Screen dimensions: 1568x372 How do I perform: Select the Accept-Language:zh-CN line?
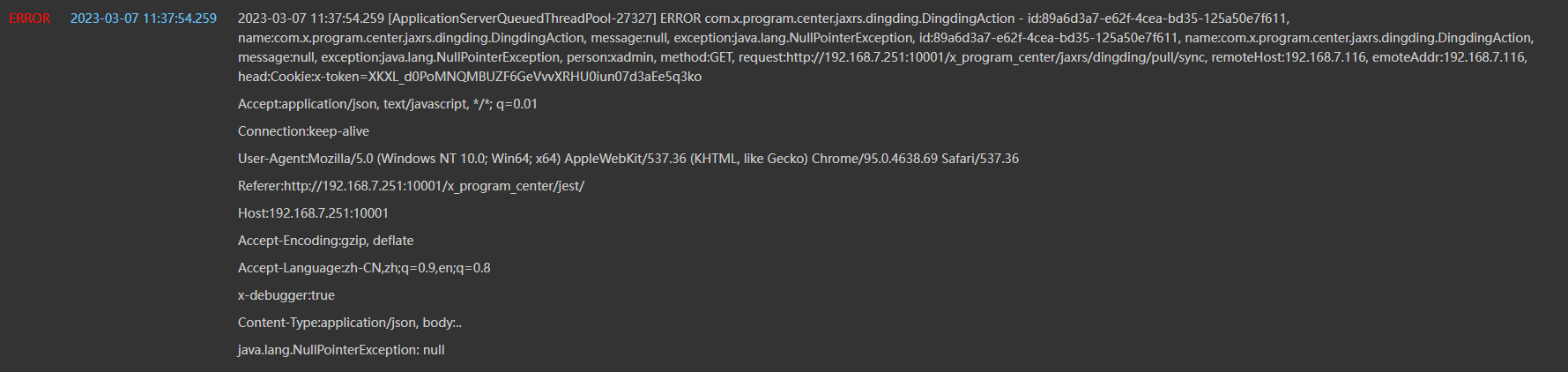click(x=364, y=268)
